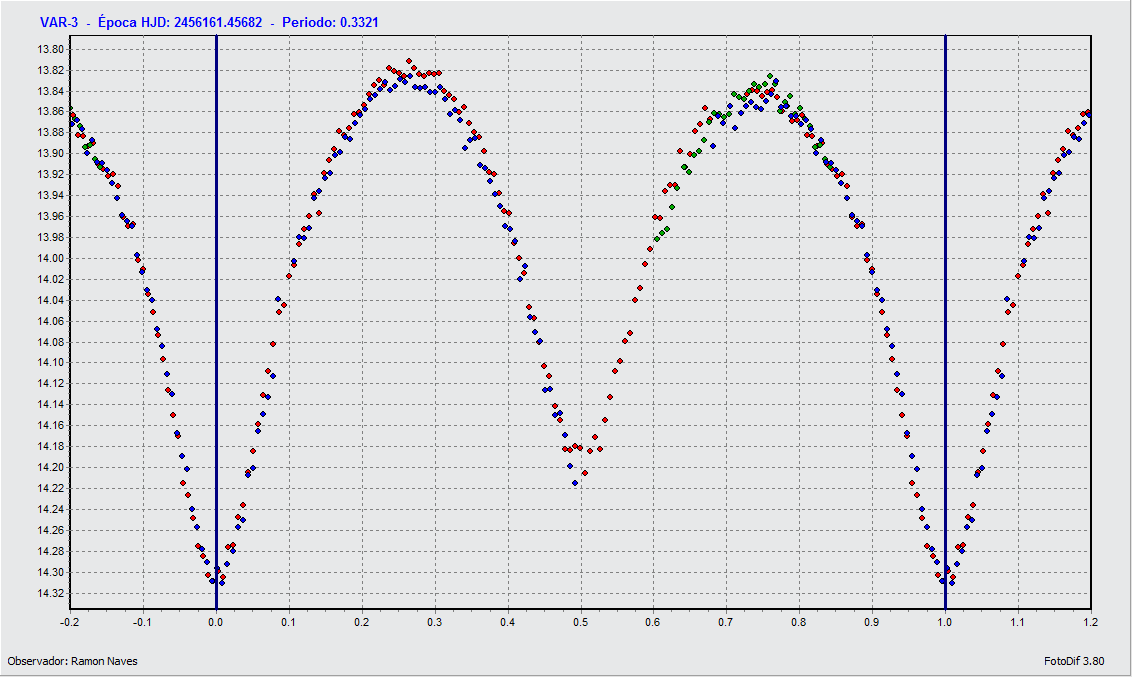Click the x-axis label 0.3
Viewport: 1132px width, 677px height.
pyautogui.click(x=435, y=622)
